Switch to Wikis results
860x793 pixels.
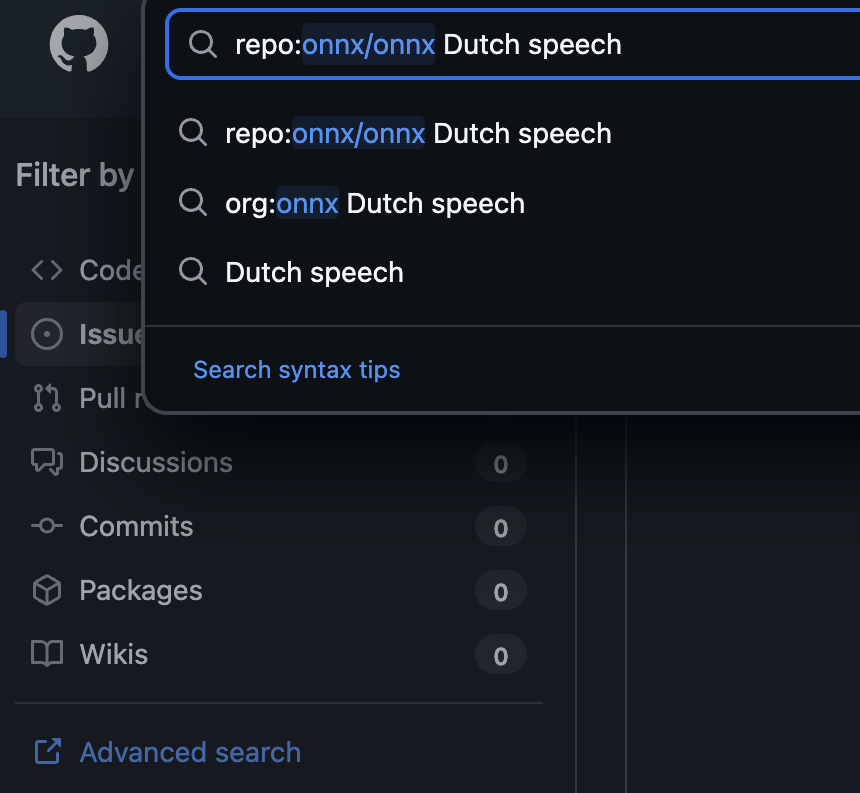tap(114, 654)
